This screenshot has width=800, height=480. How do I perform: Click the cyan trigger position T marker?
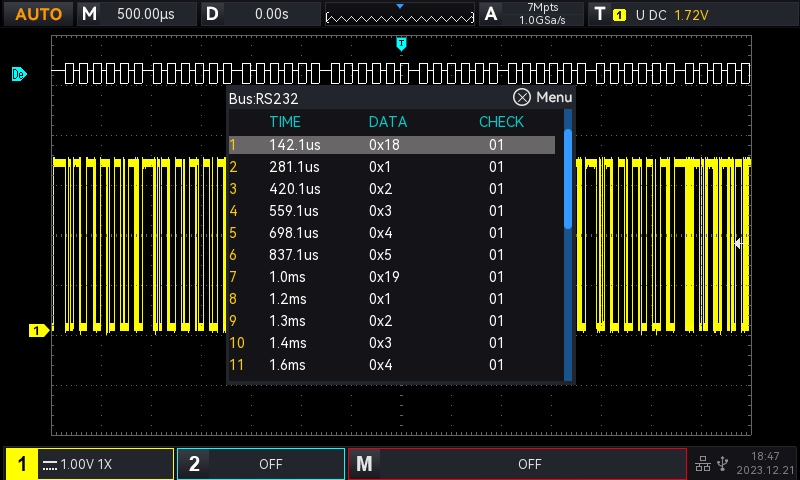tap(401, 44)
